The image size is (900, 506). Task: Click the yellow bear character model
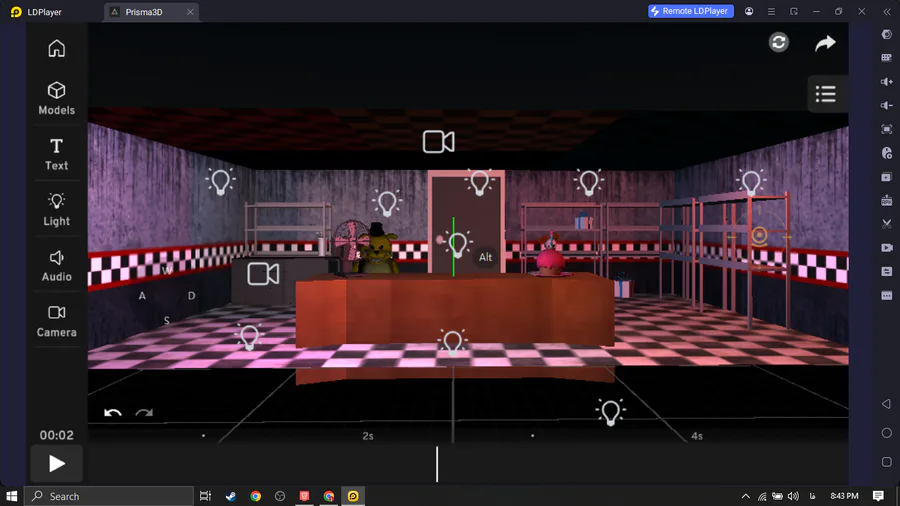[x=377, y=248]
